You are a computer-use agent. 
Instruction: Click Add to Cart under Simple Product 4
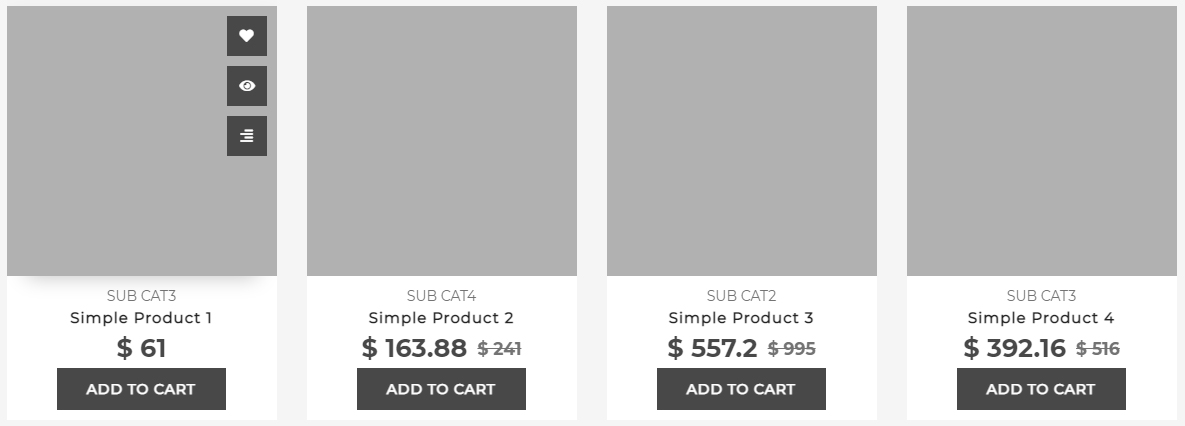tap(1041, 389)
